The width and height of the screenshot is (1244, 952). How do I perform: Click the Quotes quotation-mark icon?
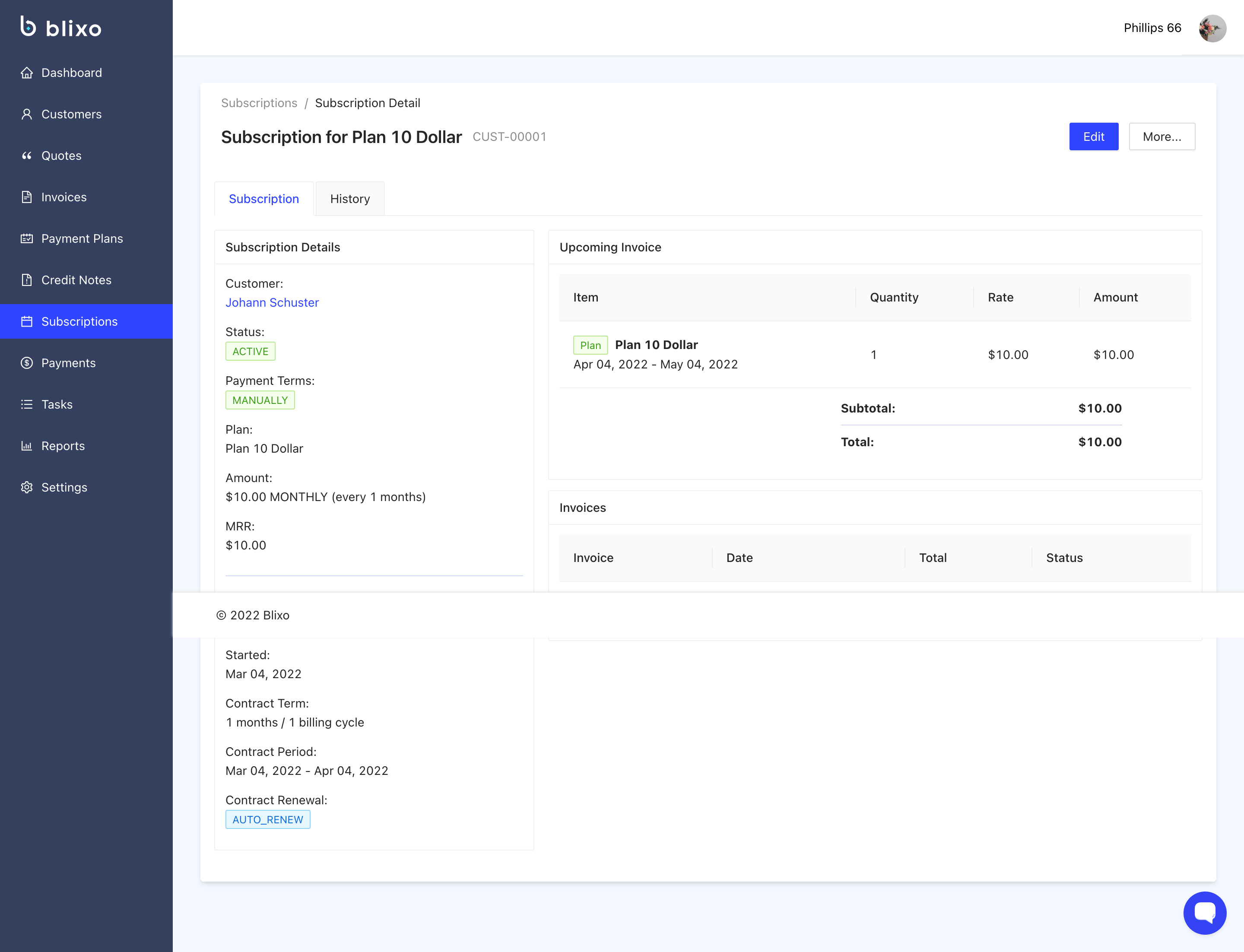(27, 156)
